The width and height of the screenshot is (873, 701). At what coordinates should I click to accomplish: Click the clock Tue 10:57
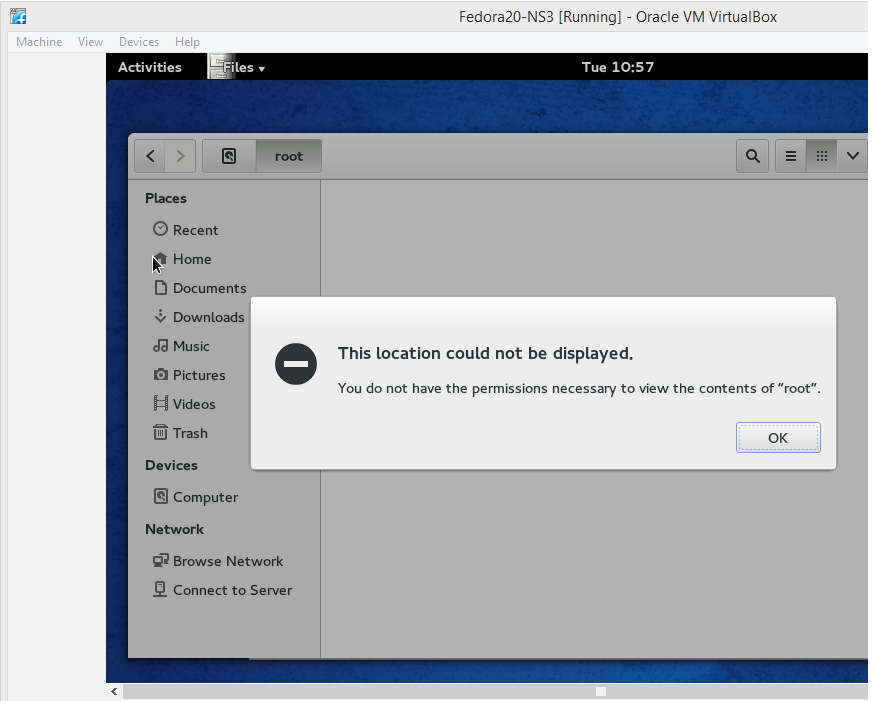point(617,67)
